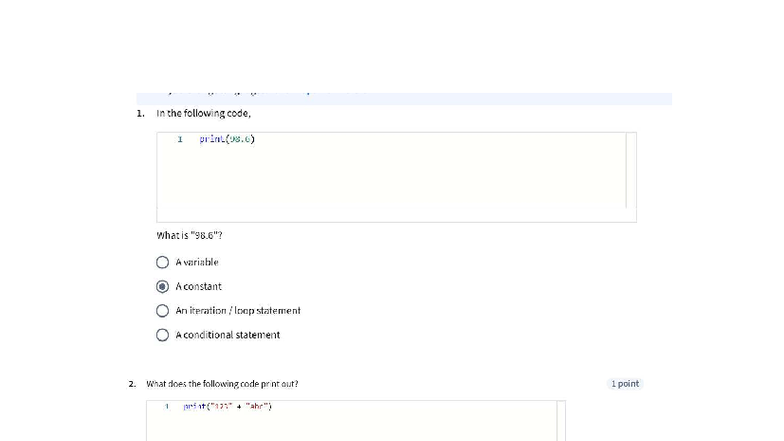Click the print(98.6) code line
The width and height of the screenshot is (784, 441).
pyautogui.click(x=227, y=139)
